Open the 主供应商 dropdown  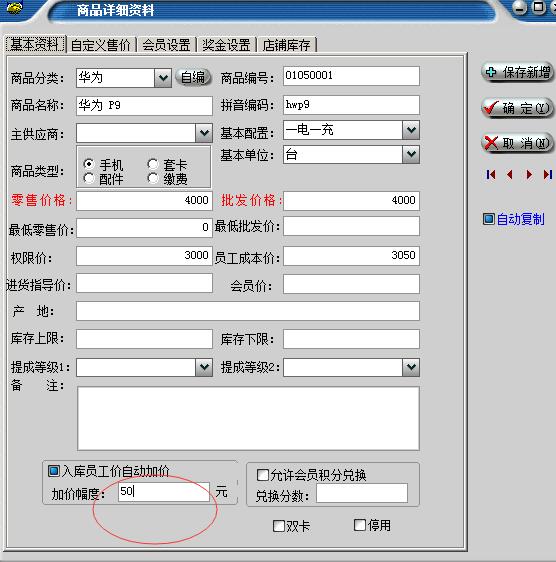[x=204, y=133]
